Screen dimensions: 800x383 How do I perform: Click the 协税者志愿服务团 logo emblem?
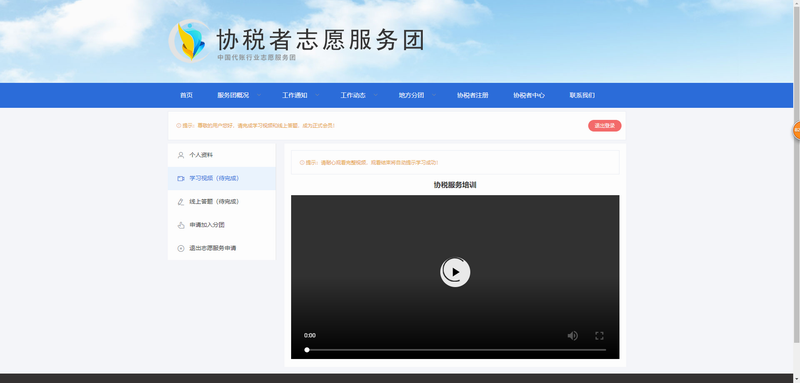[189, 41]
